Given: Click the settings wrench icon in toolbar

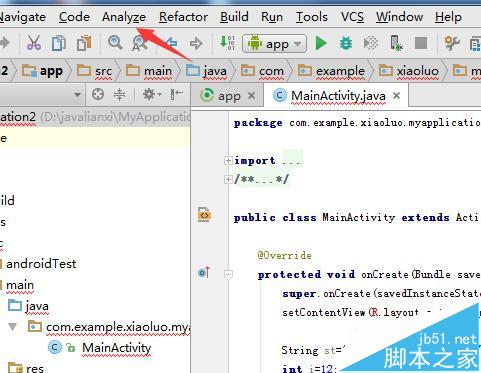Looking at the screenshot, I should [452, 43].
